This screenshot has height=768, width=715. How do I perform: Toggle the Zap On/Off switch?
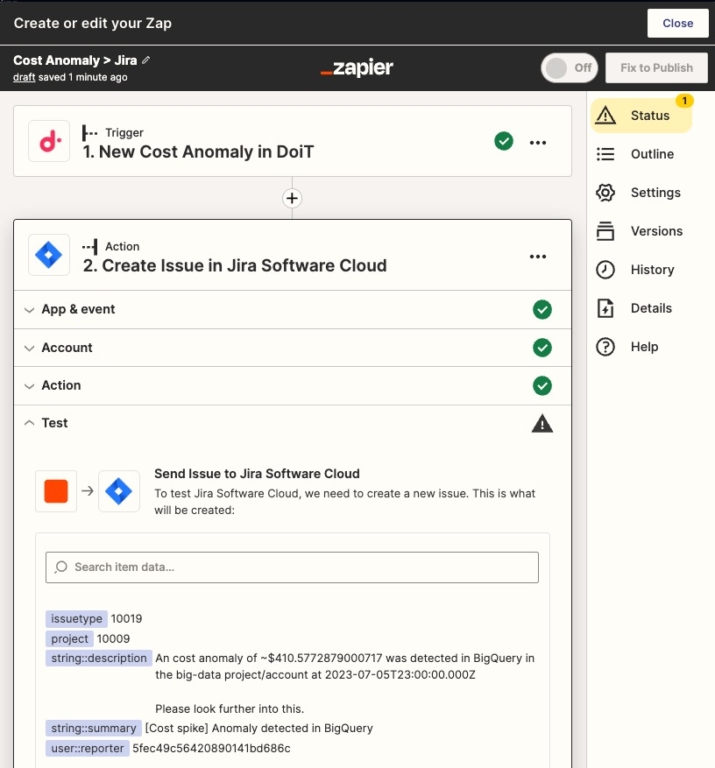point(570,68)
